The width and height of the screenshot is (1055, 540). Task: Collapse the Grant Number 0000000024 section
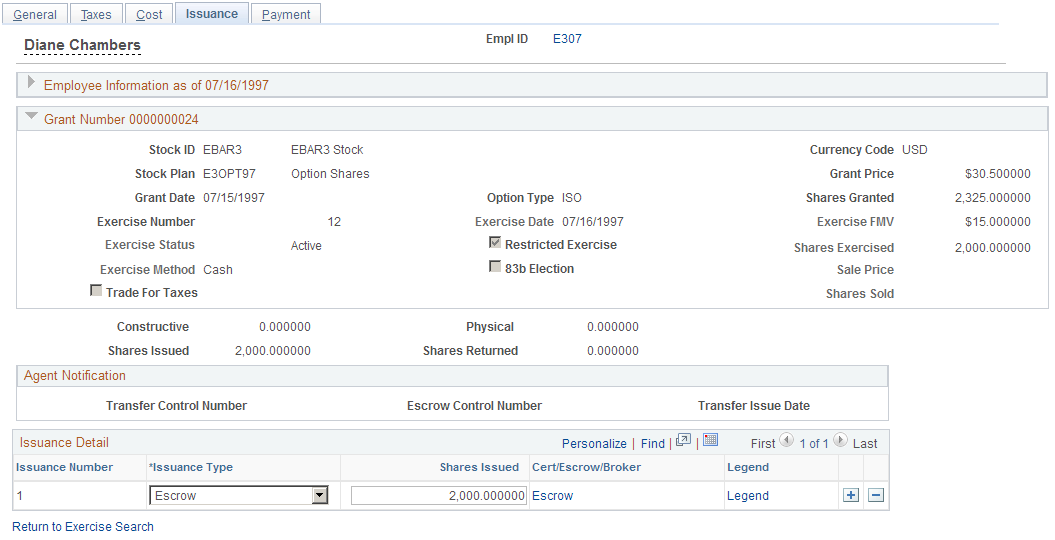31,116
